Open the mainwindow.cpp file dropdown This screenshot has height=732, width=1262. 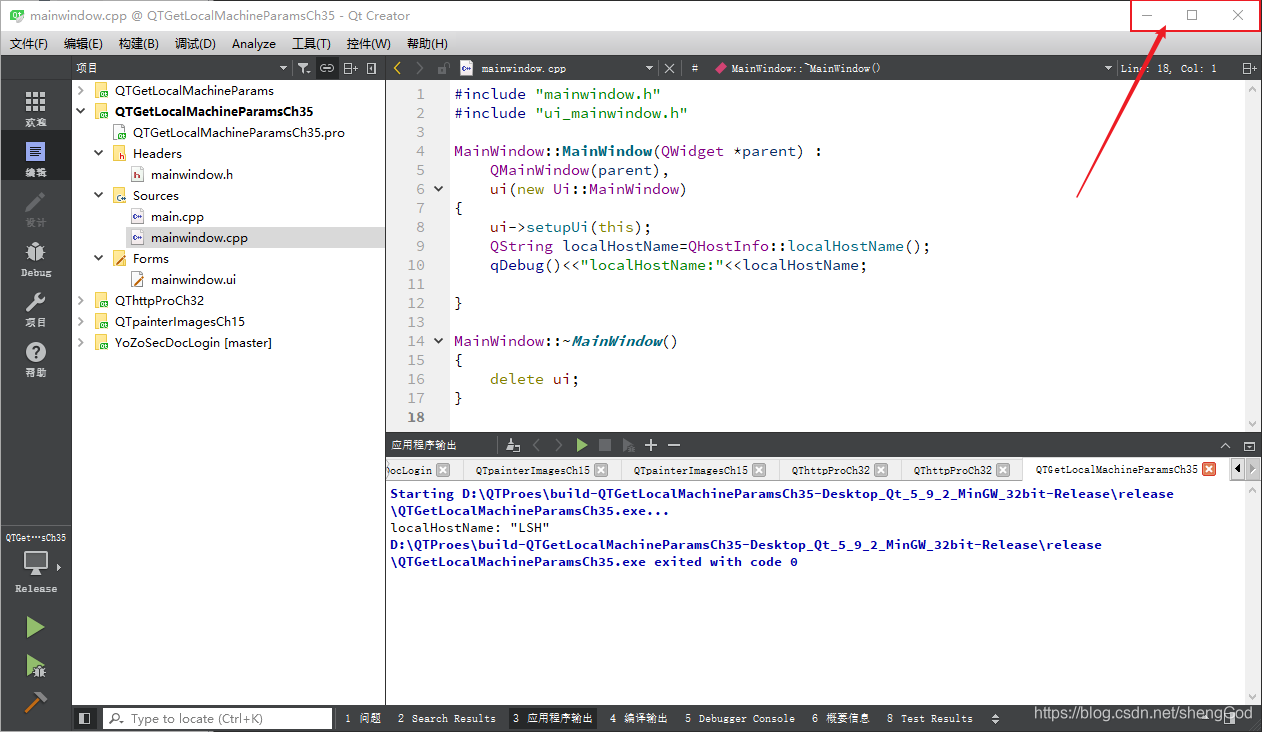(557, 68)
